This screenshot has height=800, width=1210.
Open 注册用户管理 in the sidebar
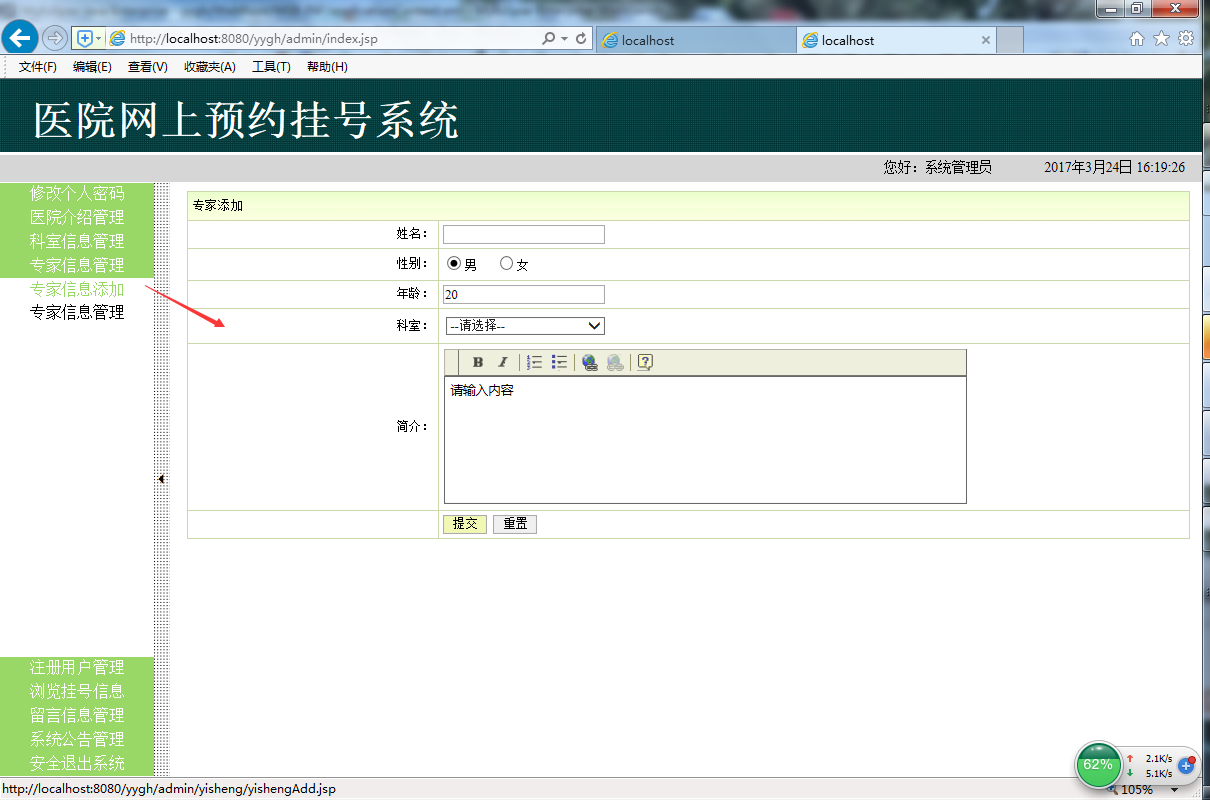77,667
